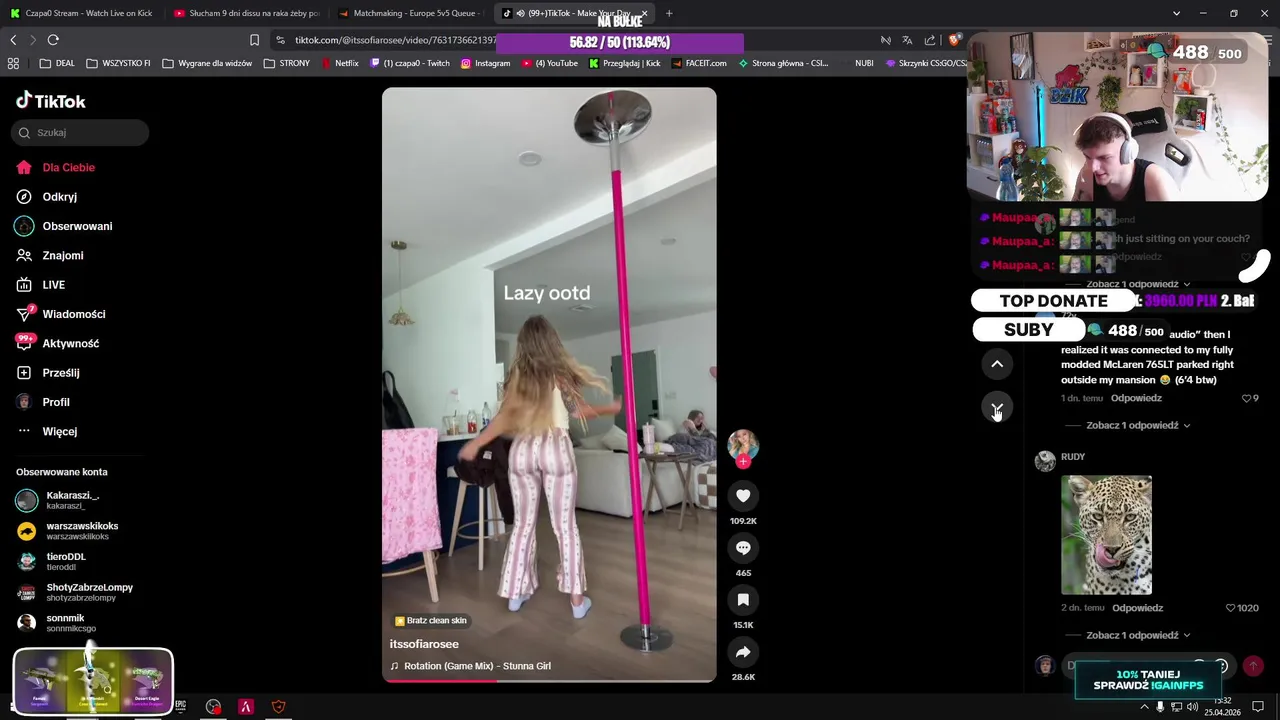This screenshot has height=720, width=1280.
Task: Open Odkryj page
Action: pyautogui.click(x=60, y=197)
